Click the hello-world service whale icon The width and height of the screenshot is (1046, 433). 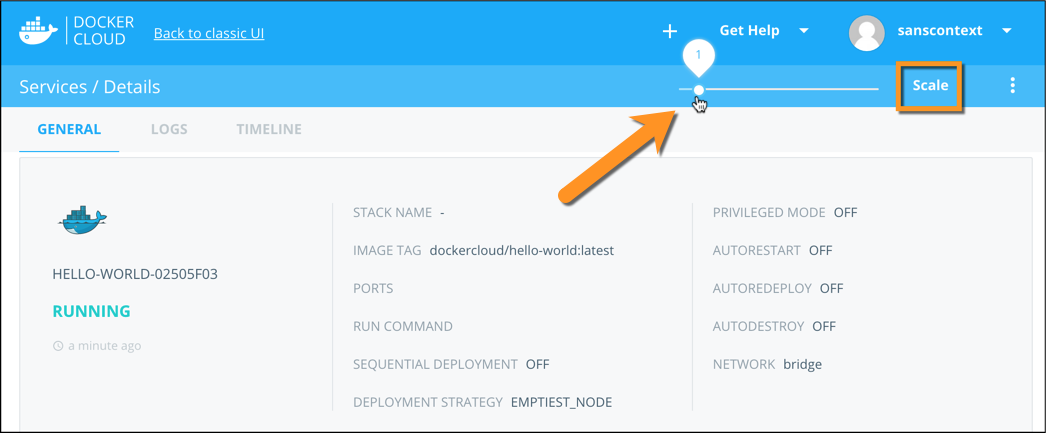point(83,220)
